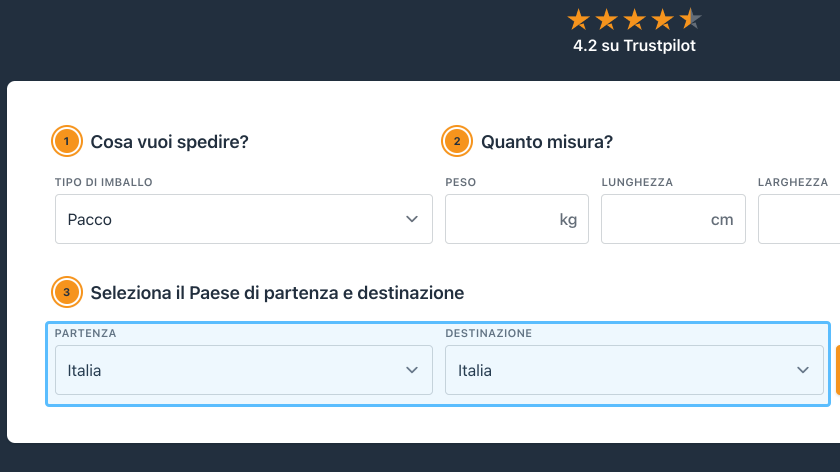
Task: Click the 'Quanto misura?' heading
Action: coord(547,142)
